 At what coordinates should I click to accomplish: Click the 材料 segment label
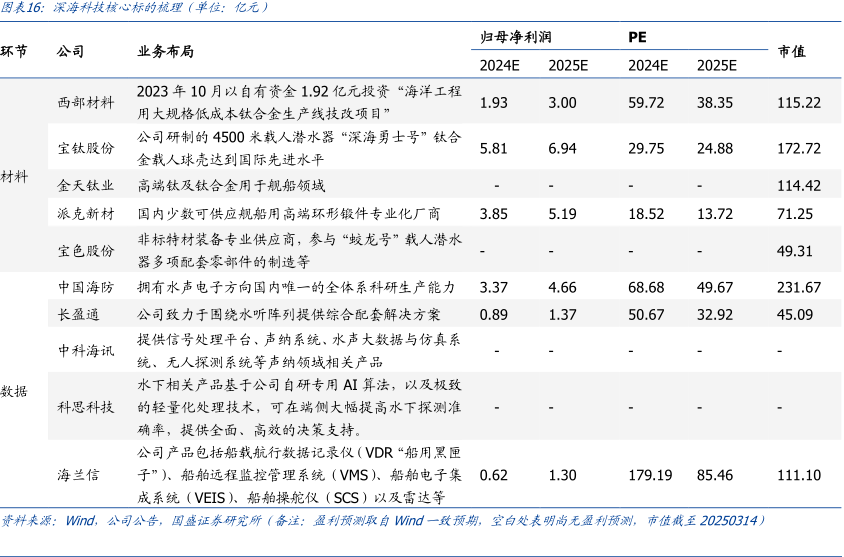pos(14,177)
